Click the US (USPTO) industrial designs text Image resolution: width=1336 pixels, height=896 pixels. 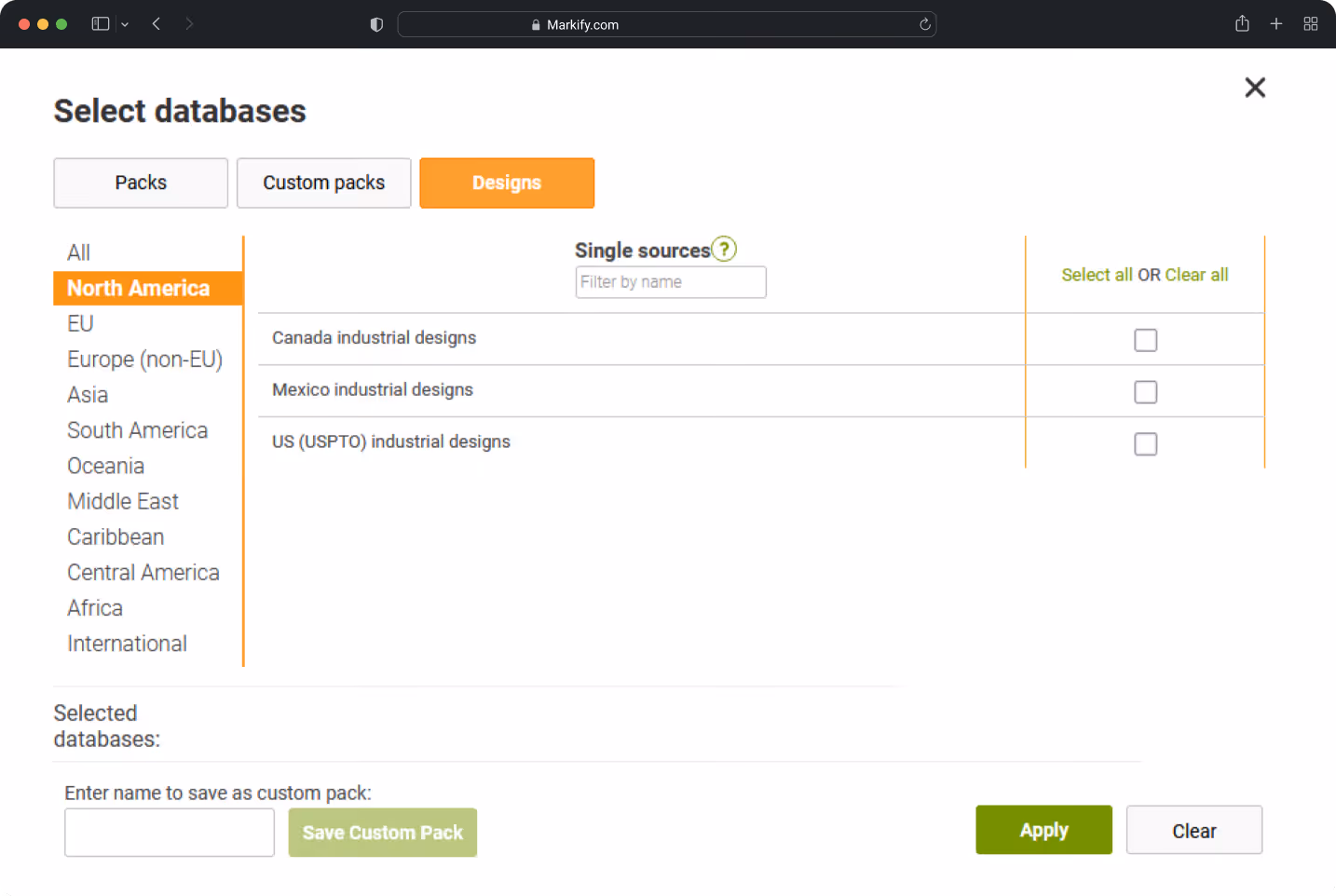(391, 441)
